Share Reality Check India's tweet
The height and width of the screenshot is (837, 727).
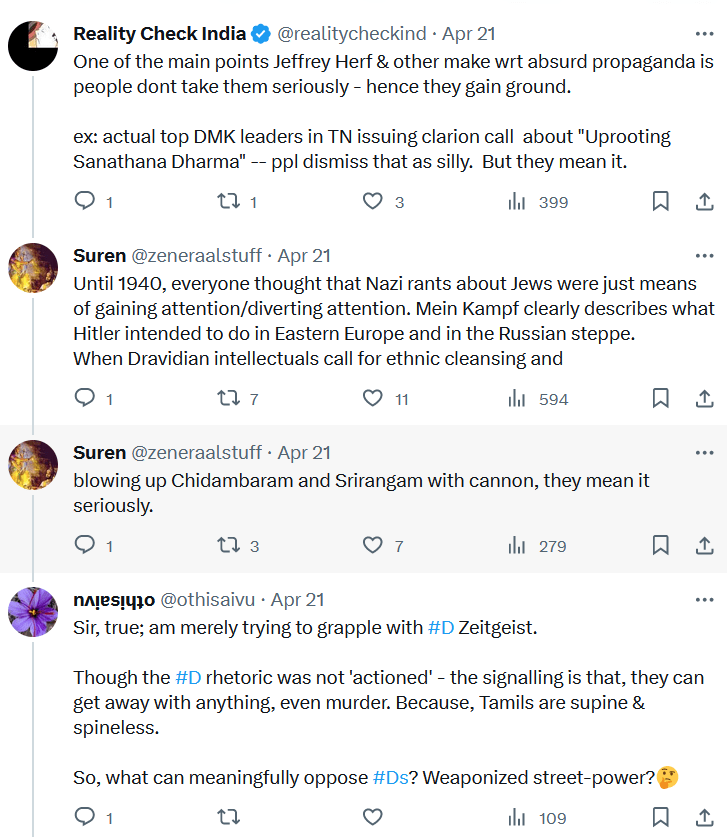pos(703,201)
